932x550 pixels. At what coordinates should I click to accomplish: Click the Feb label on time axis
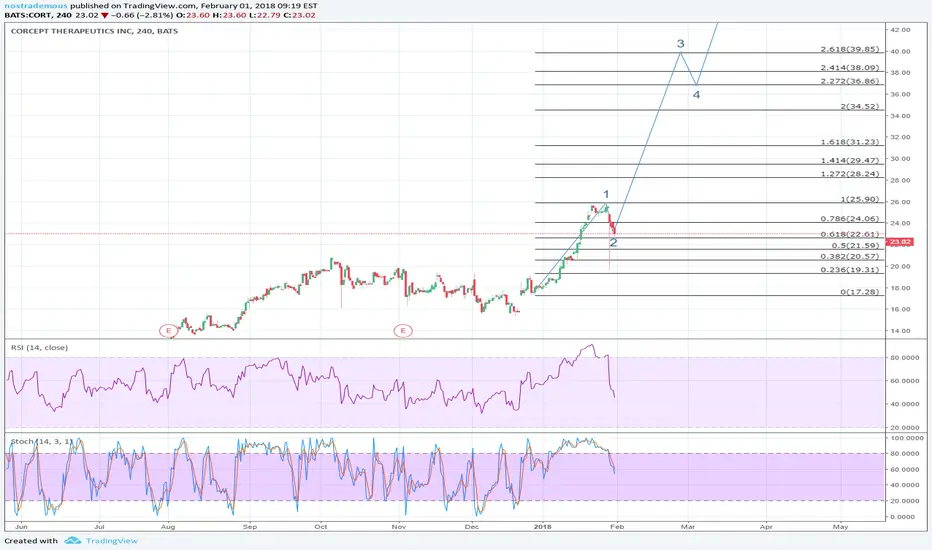point(618,527)
